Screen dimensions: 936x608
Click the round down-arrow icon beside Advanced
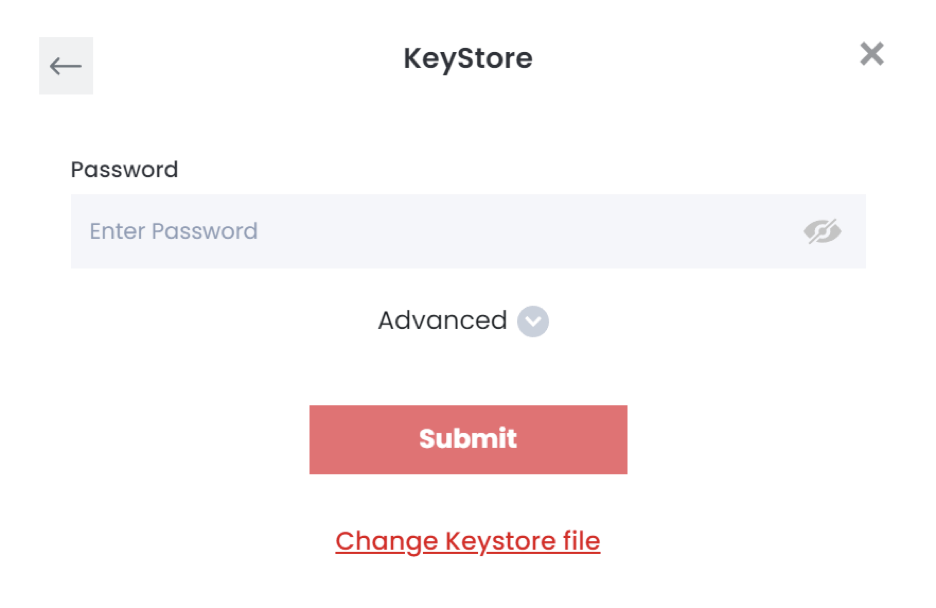click(532, 322)
